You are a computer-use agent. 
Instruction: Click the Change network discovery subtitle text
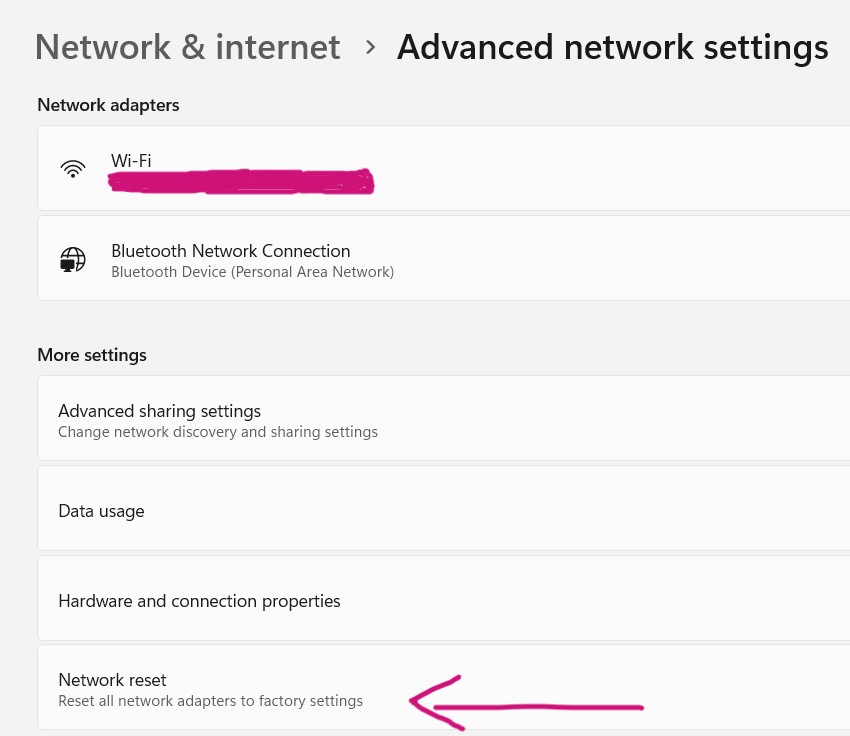coord(218,431)
